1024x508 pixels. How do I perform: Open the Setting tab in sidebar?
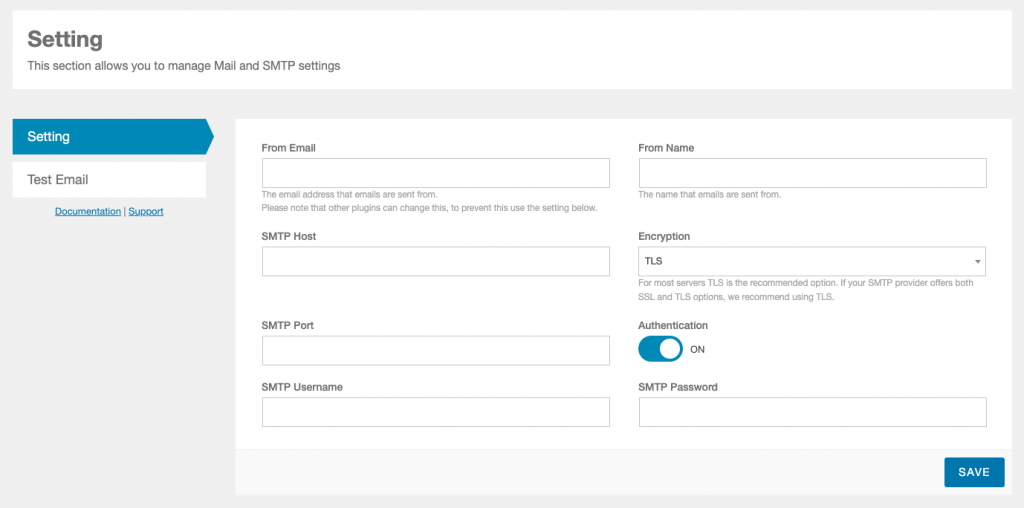[x=108, y=136]
